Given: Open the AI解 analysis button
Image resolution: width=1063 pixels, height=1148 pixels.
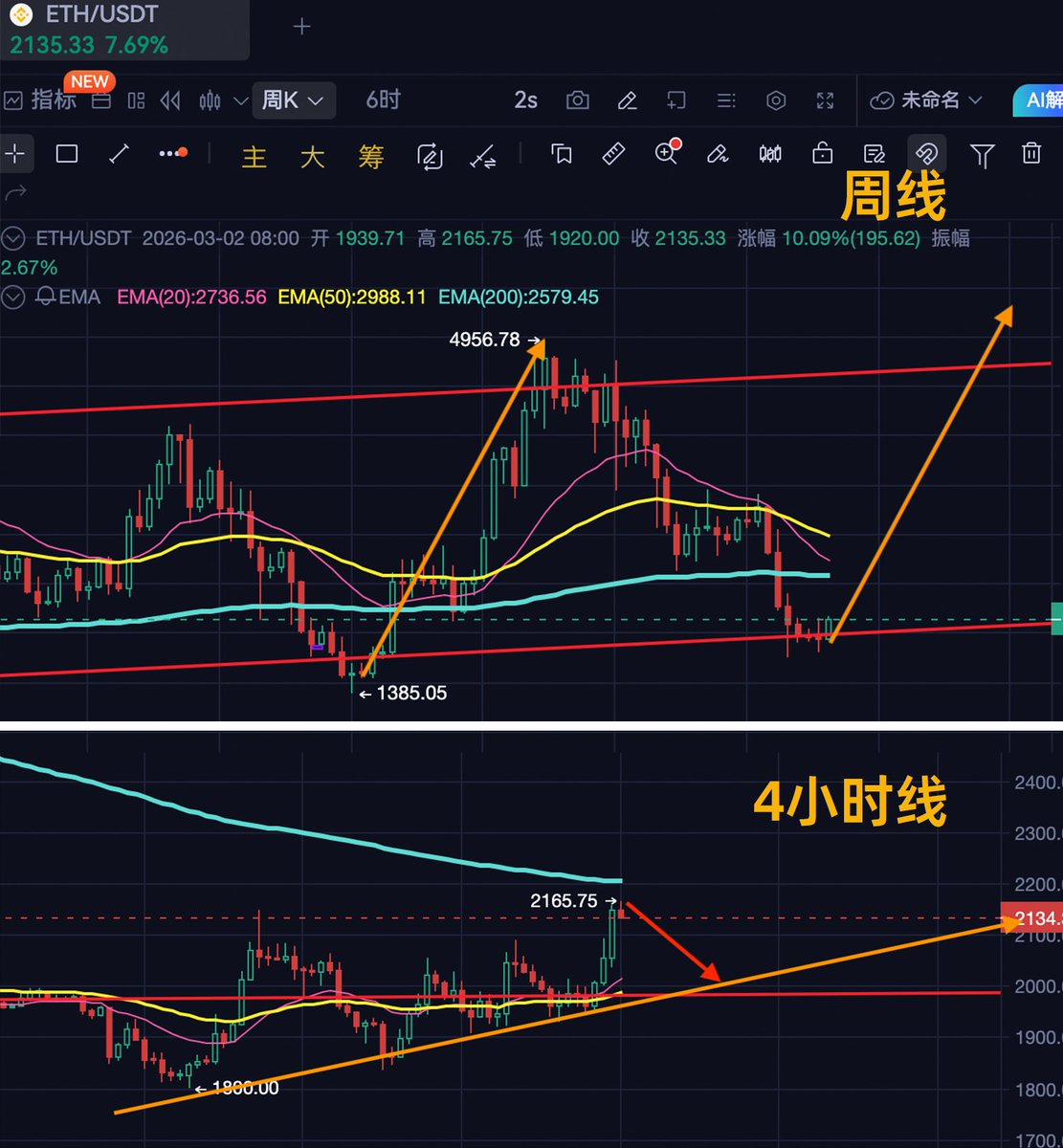Looking at the screenshot, I should [x=1037, y=99].
